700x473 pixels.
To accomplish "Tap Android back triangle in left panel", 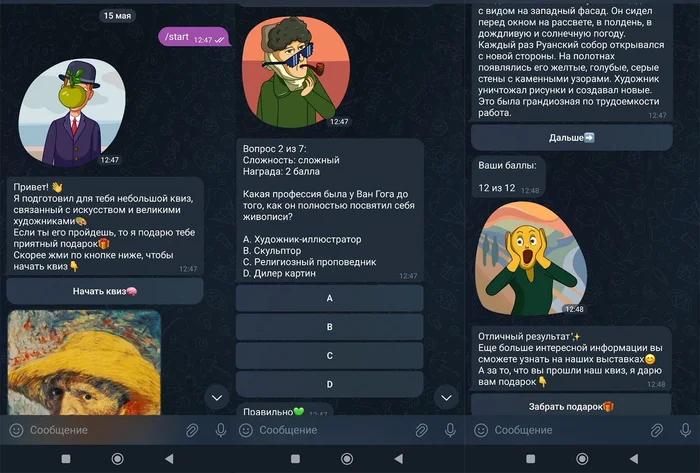I will pyautogui.click(x=169, y=459).
